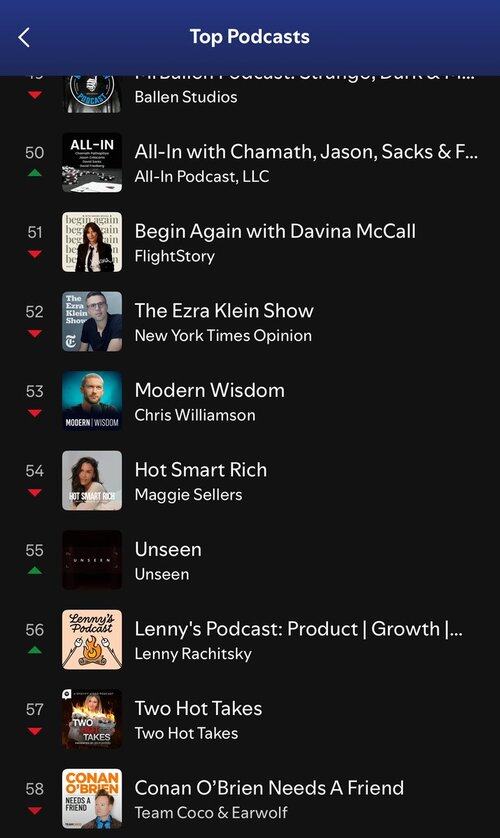Open the All-In podcast cover art
The height and width of the screenshot is (838, 500).
[92, 162]
